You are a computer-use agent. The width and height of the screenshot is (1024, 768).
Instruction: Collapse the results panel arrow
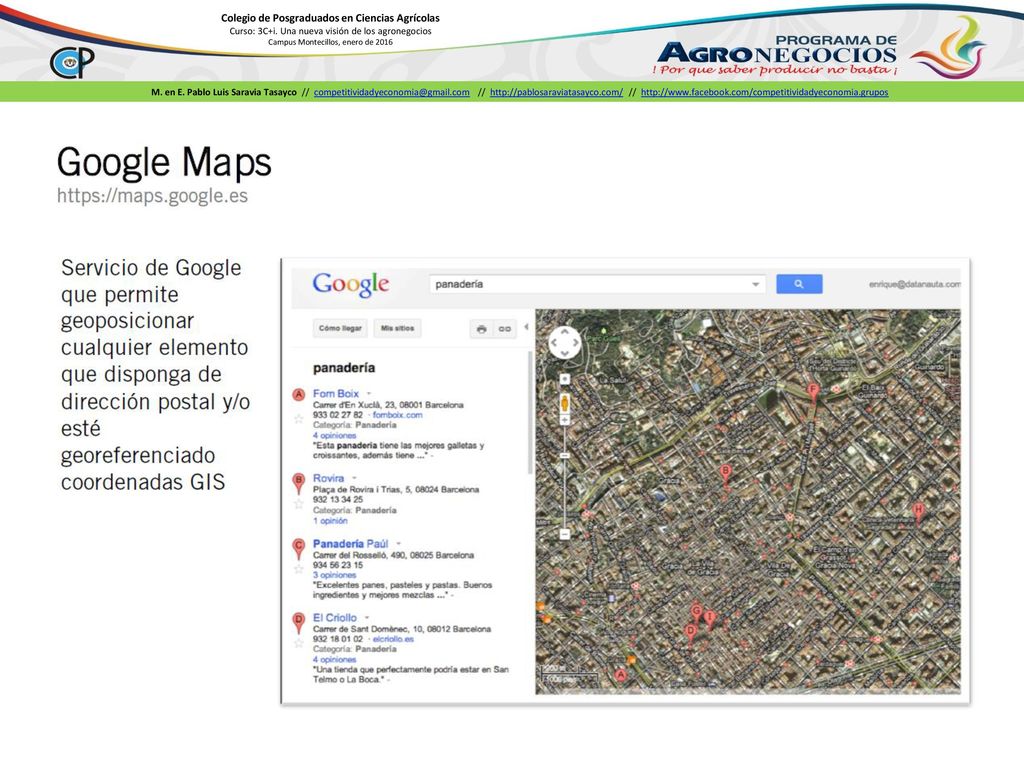pos(526,327)
